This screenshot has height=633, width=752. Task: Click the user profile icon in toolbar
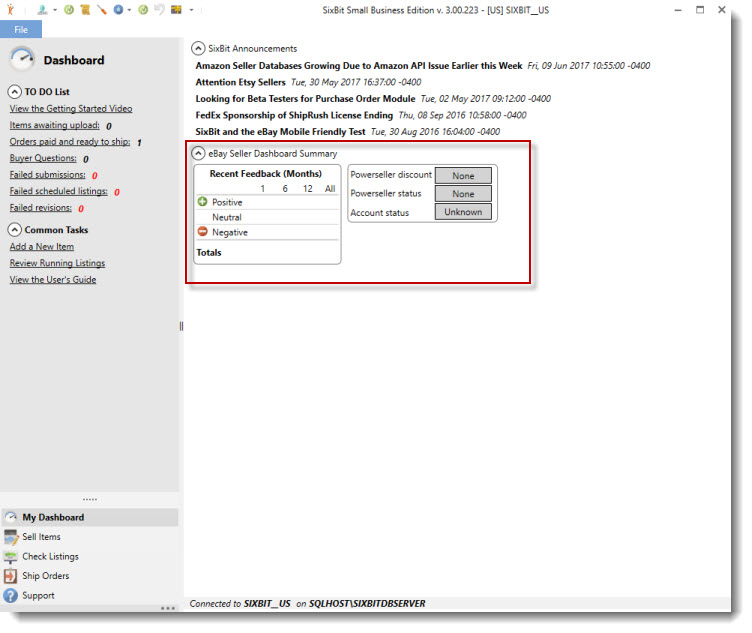[42, 9]
